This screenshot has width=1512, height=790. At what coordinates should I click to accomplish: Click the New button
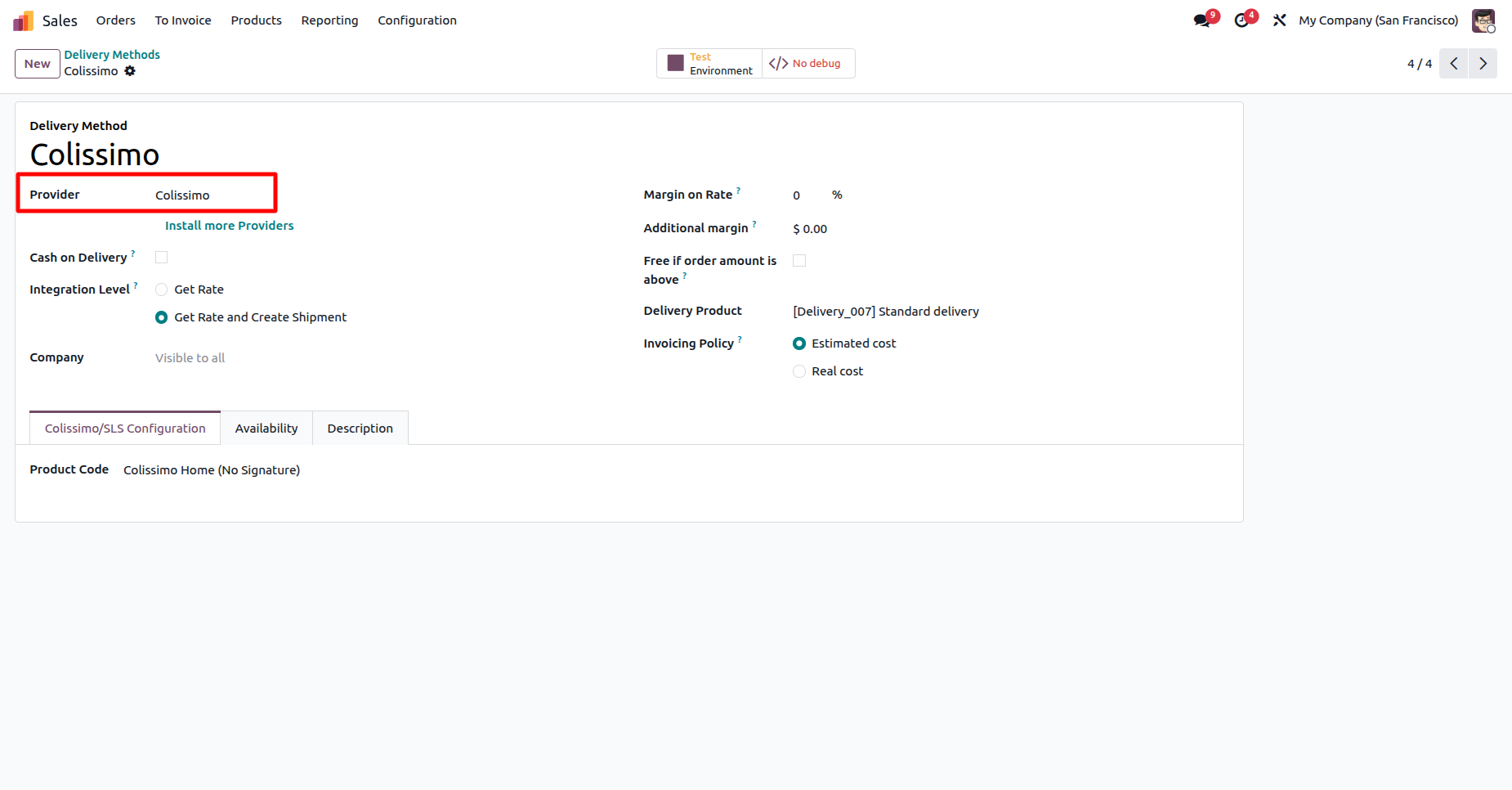coord(38,64)
